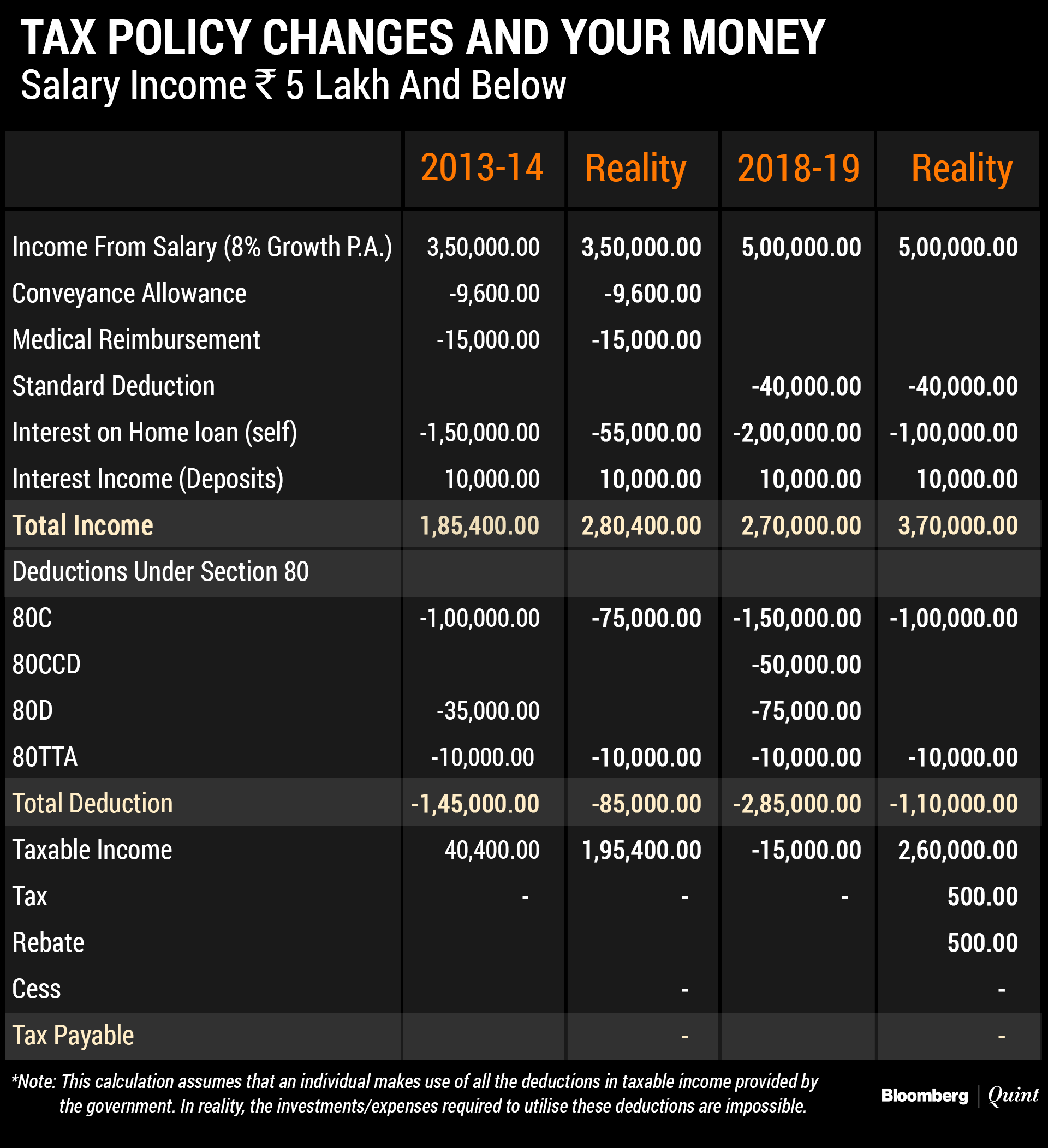Click the 80CCD value -50,000.00
1048x1148 pixels.
pyautogui.click(x=806, y=665)
